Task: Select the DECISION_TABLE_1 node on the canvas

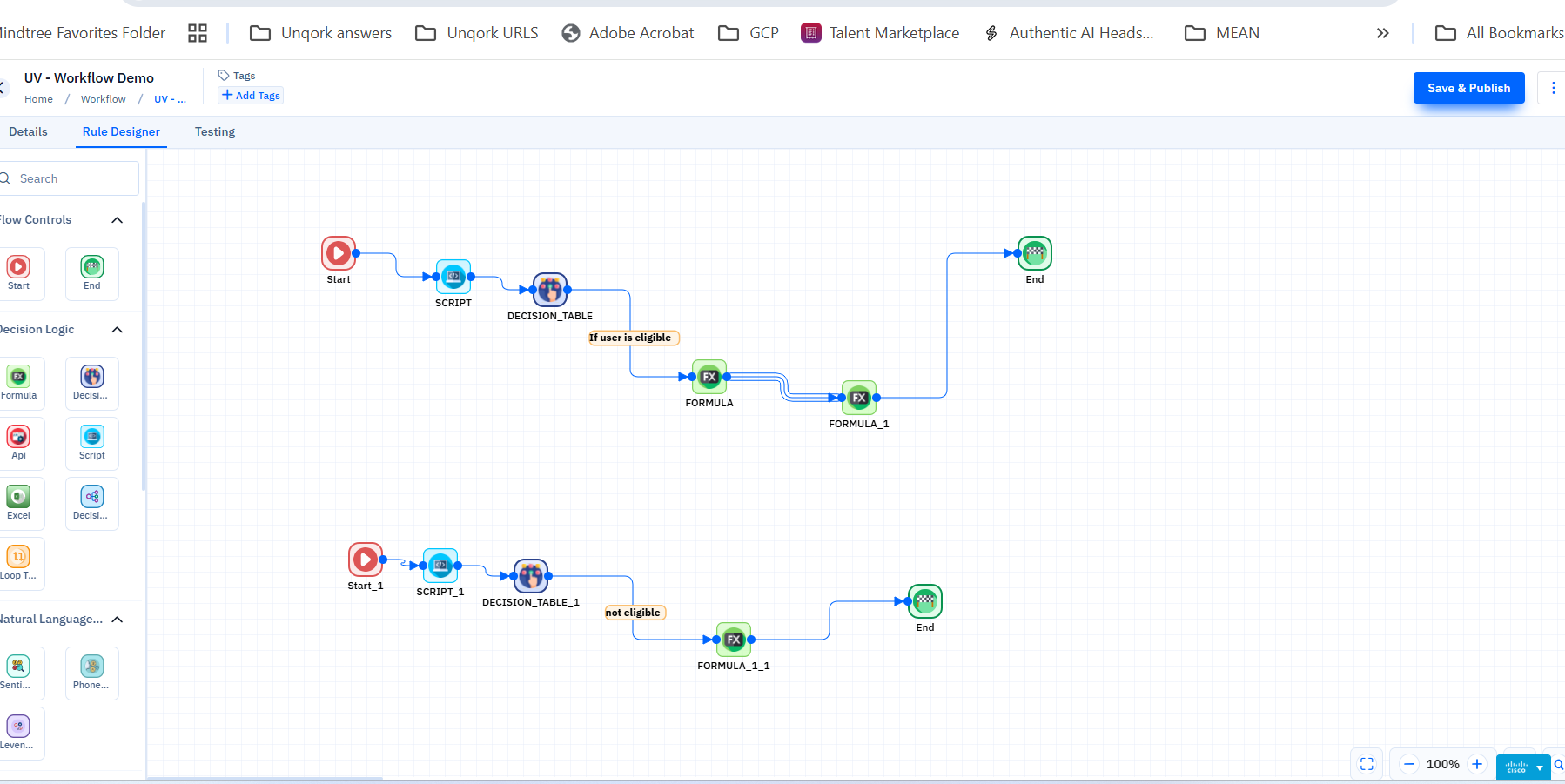Action: coord(531,576)
